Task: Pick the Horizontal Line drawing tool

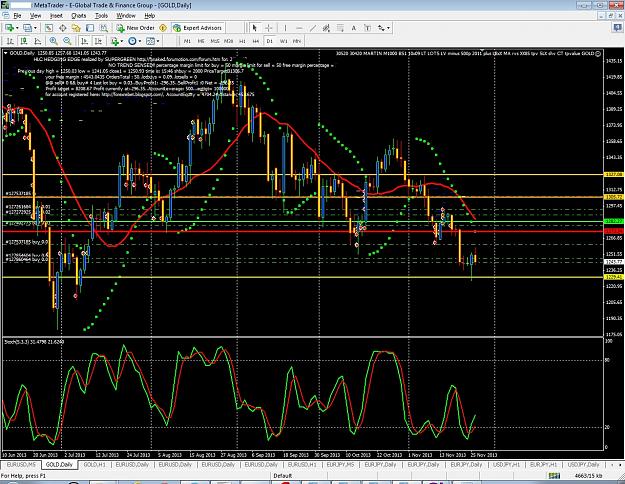Action: tap(299, 28)
